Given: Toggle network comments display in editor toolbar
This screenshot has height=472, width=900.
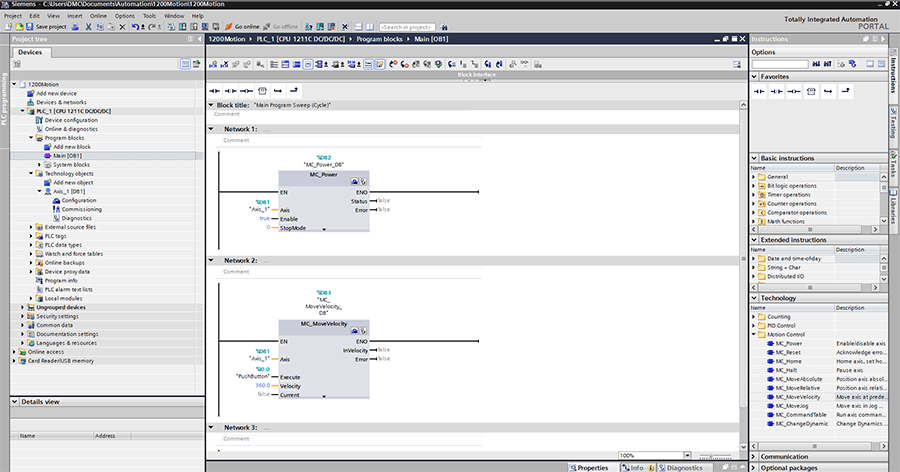Looking at the screenshot, I should tap(368, 64).
